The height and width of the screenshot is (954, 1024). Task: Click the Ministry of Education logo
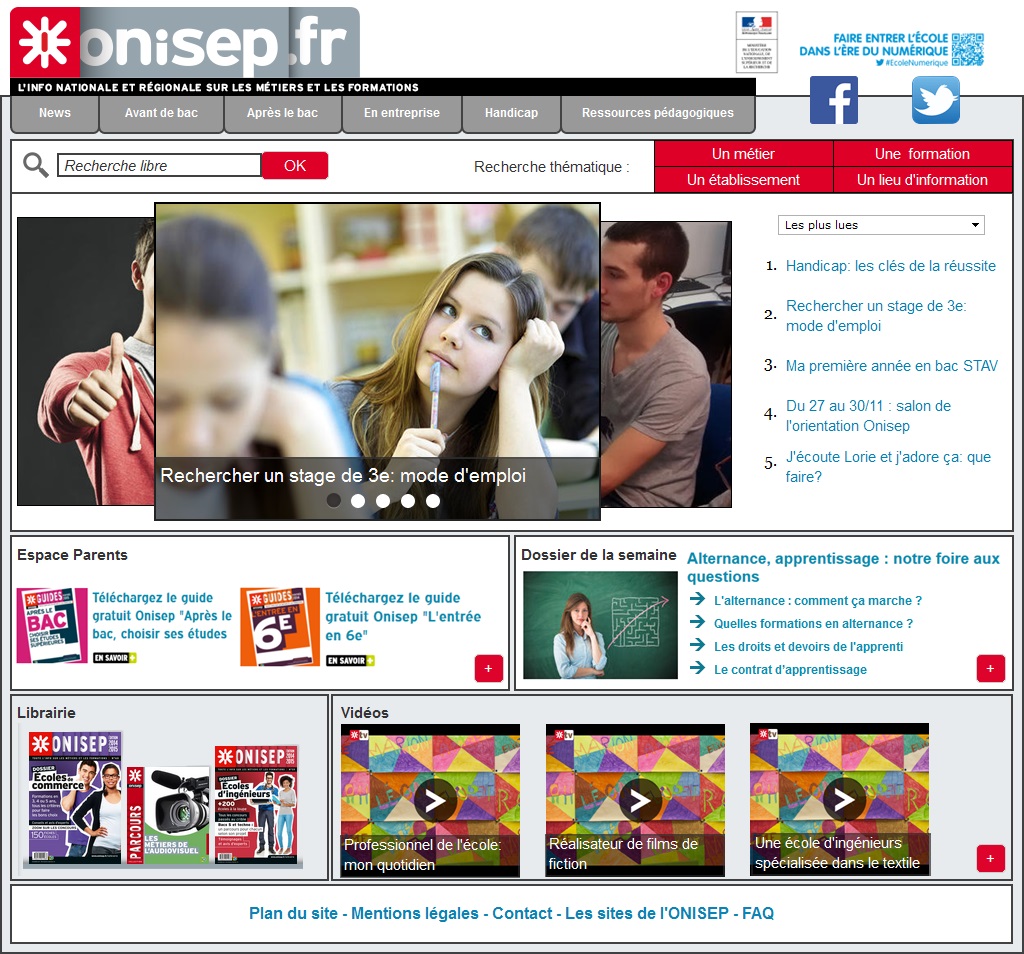click(756, 42)
